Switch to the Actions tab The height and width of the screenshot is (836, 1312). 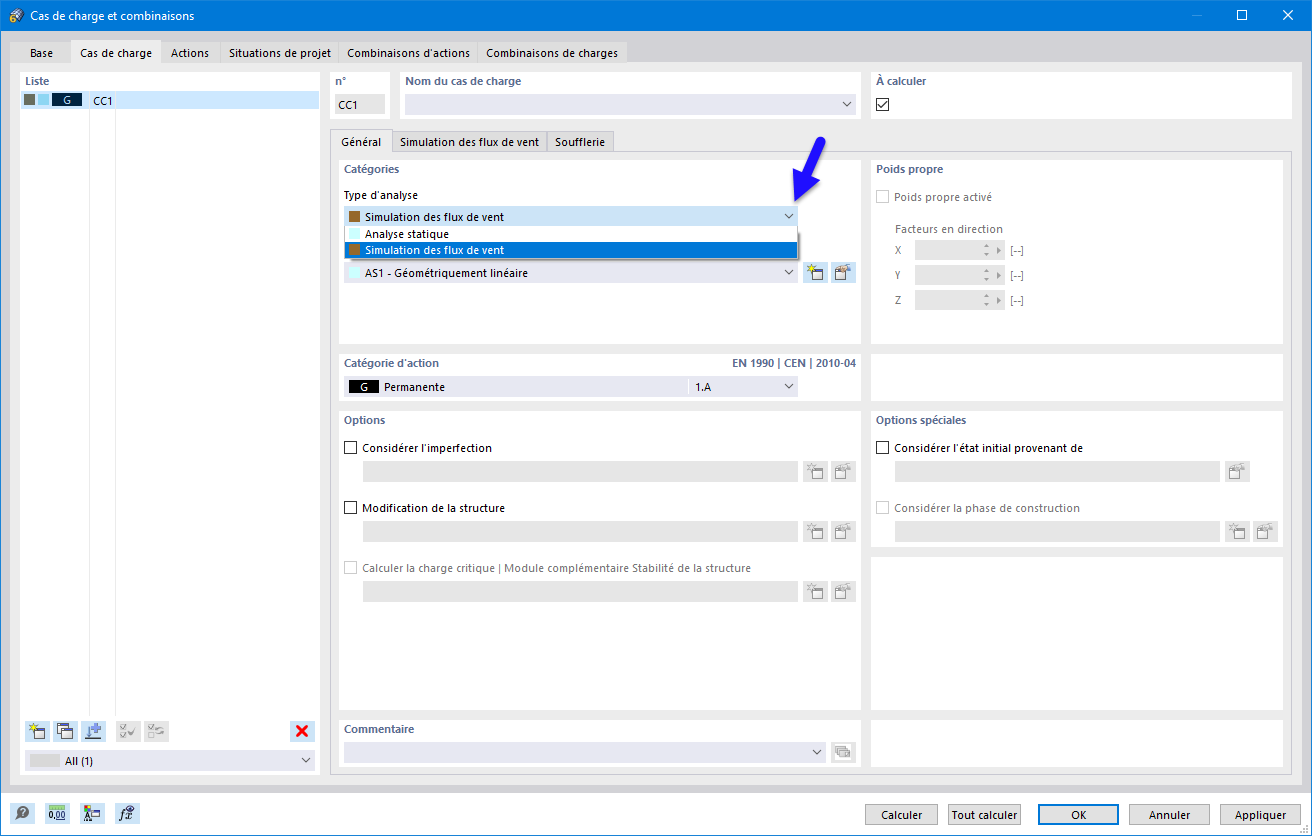click(x=190, y=53)
